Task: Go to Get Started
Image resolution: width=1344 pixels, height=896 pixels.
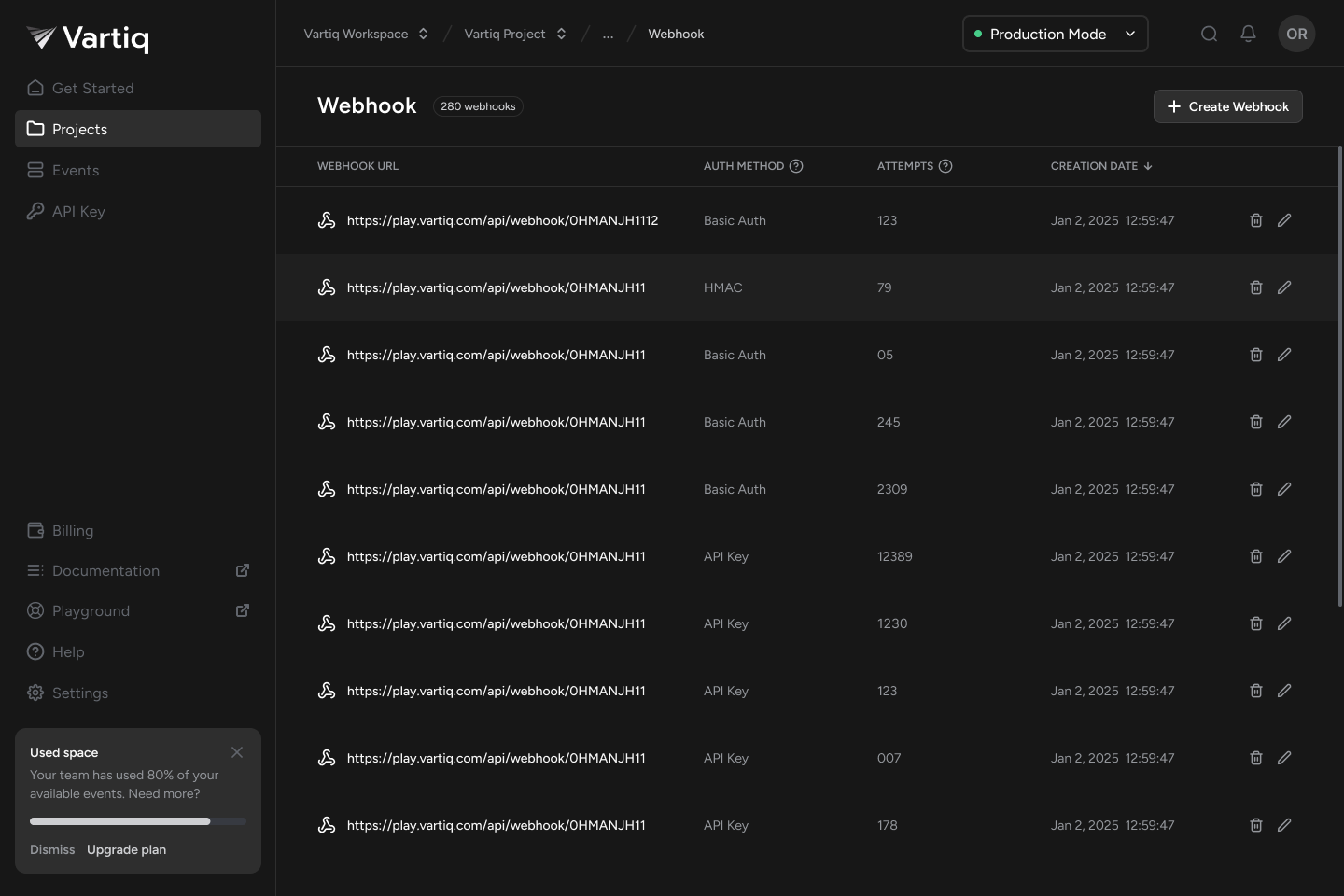Action: (x=138, y=88)
